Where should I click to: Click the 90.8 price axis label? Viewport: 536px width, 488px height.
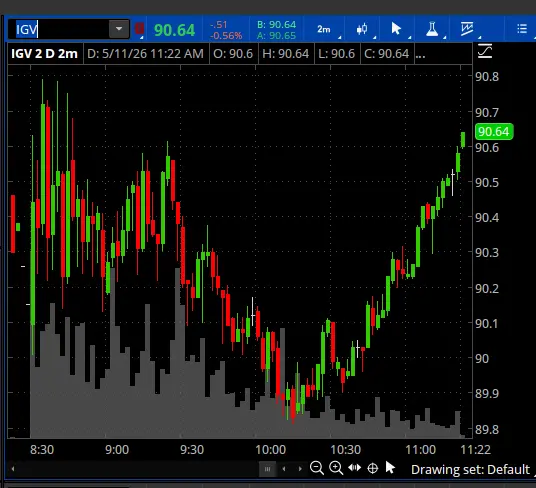[487, 77]
